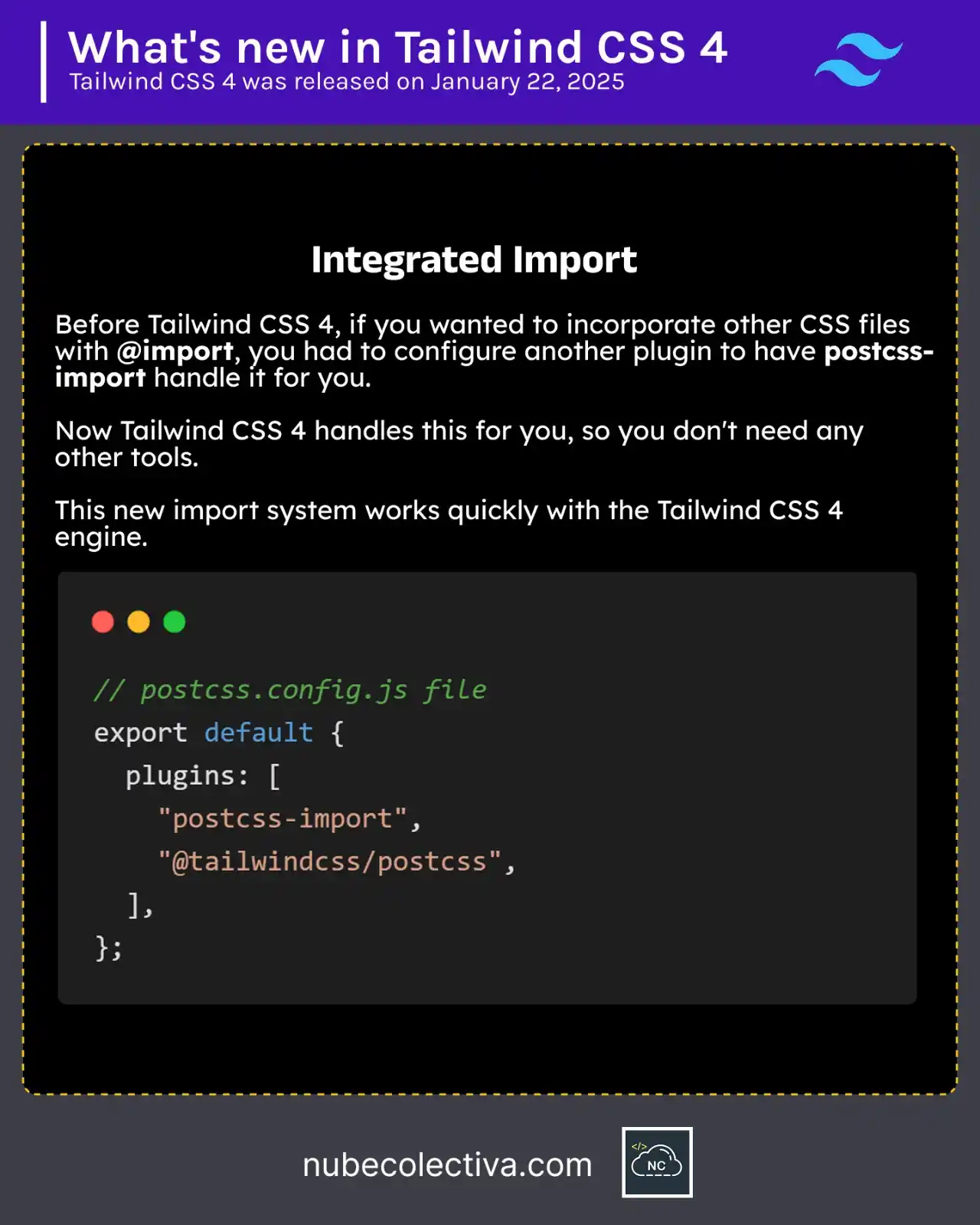The height and width of the screenshot is (1225, 980).
Task: Click the red dot on code window
Action: click(x=103, y=622)
